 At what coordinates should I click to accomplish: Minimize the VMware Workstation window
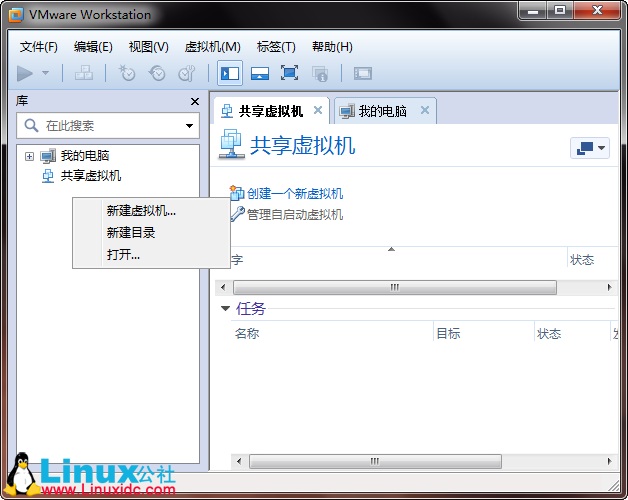533,10
